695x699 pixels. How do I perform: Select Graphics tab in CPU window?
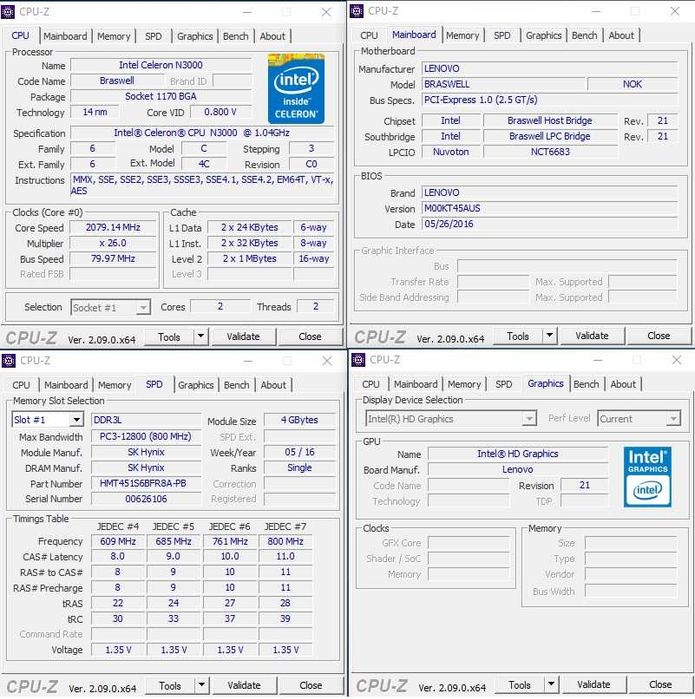(195, 36)
